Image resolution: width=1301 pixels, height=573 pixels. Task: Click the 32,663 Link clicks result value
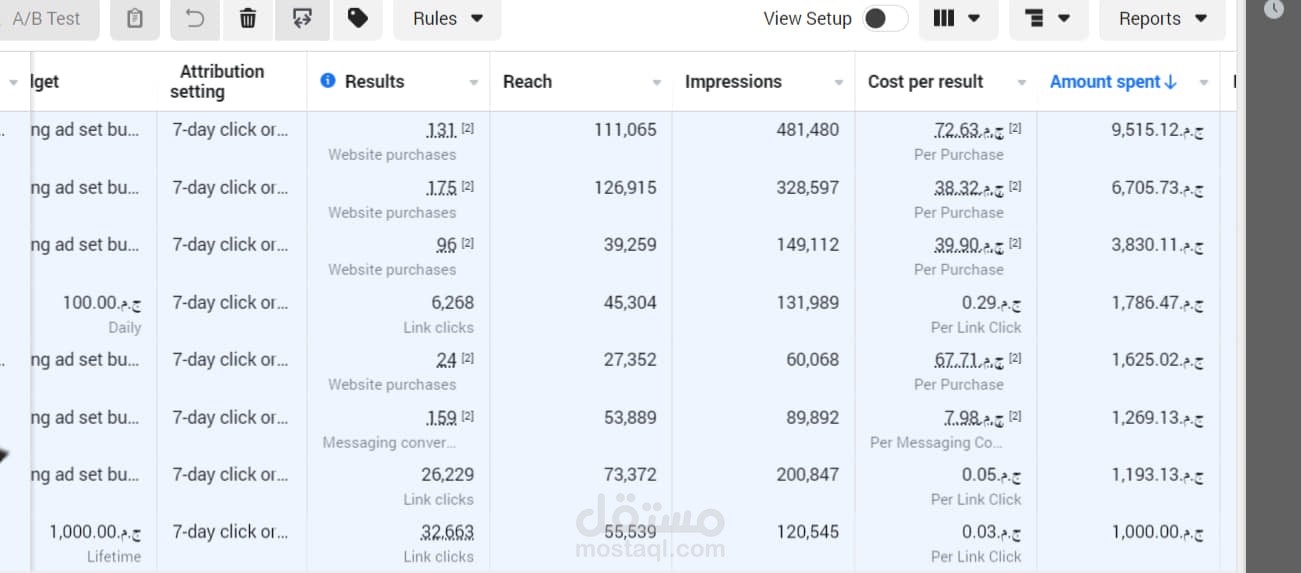[x=447, y=532]
